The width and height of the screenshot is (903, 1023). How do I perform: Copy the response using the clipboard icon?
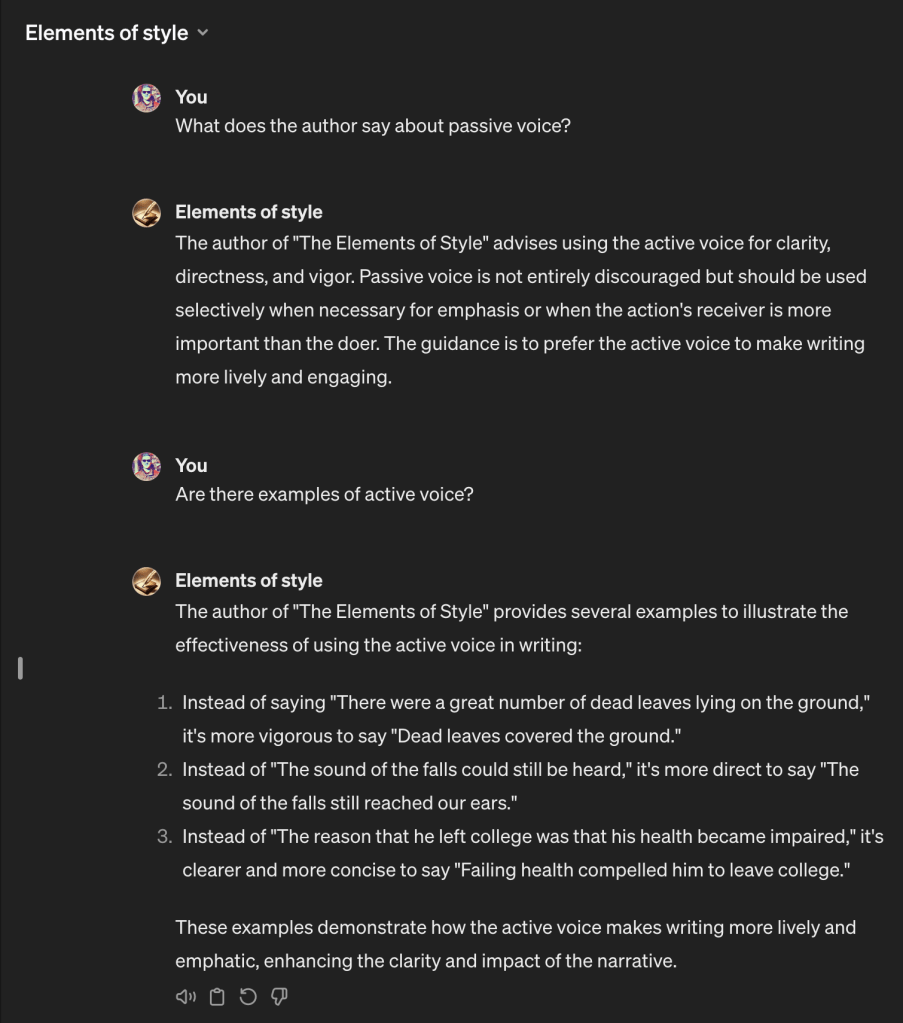coord(216,996)
